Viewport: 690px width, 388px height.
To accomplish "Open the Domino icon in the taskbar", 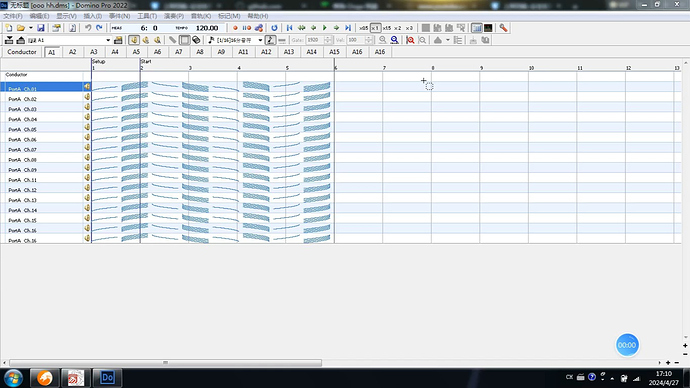I will 107,378.
